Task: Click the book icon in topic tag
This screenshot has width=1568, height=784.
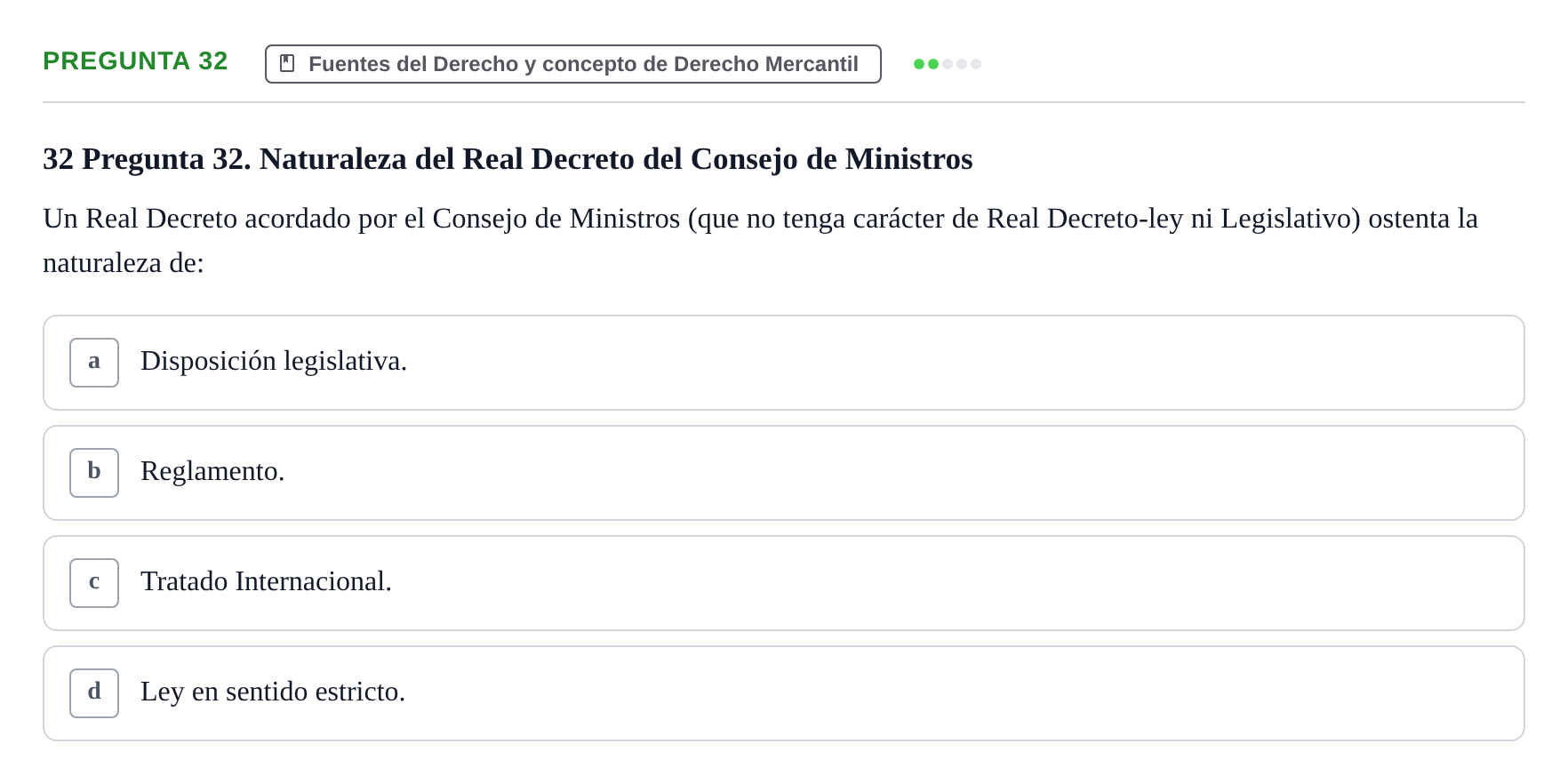Action: pyautogui.click(x=287, y=64)
